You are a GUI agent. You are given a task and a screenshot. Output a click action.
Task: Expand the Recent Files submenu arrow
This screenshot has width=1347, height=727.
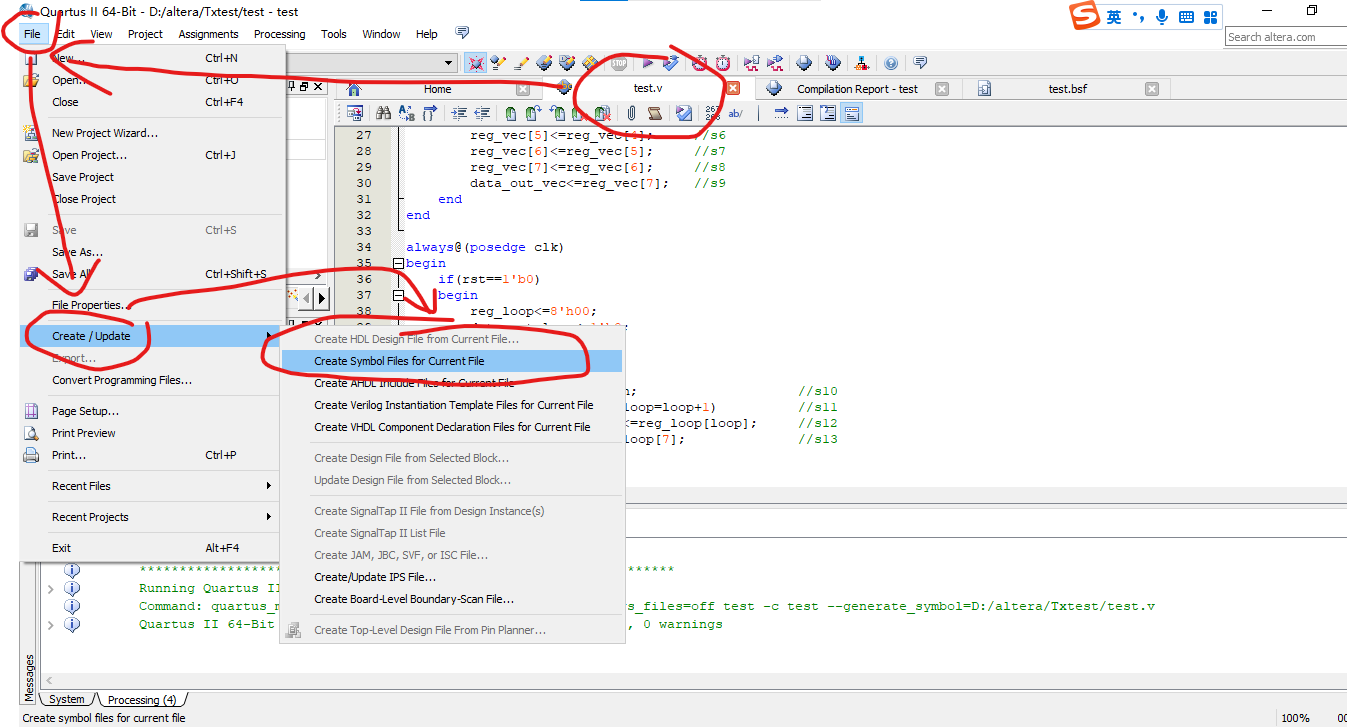tap(269, 486)
